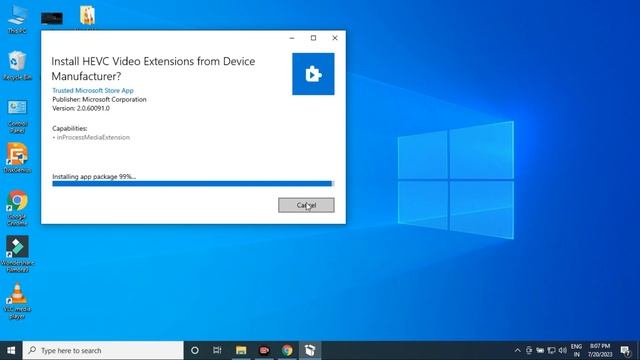Screen dimensions: 640x360
Task: Open File Explorer from the taskbar
Action: pos(241,350)
